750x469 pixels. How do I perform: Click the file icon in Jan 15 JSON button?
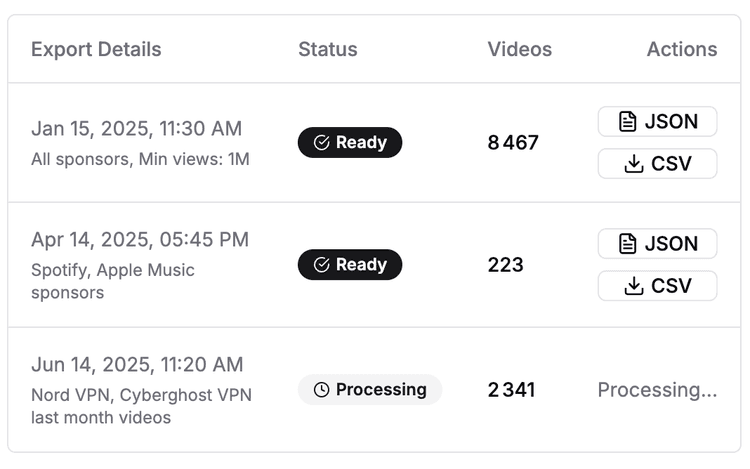[x=628, y=122]
